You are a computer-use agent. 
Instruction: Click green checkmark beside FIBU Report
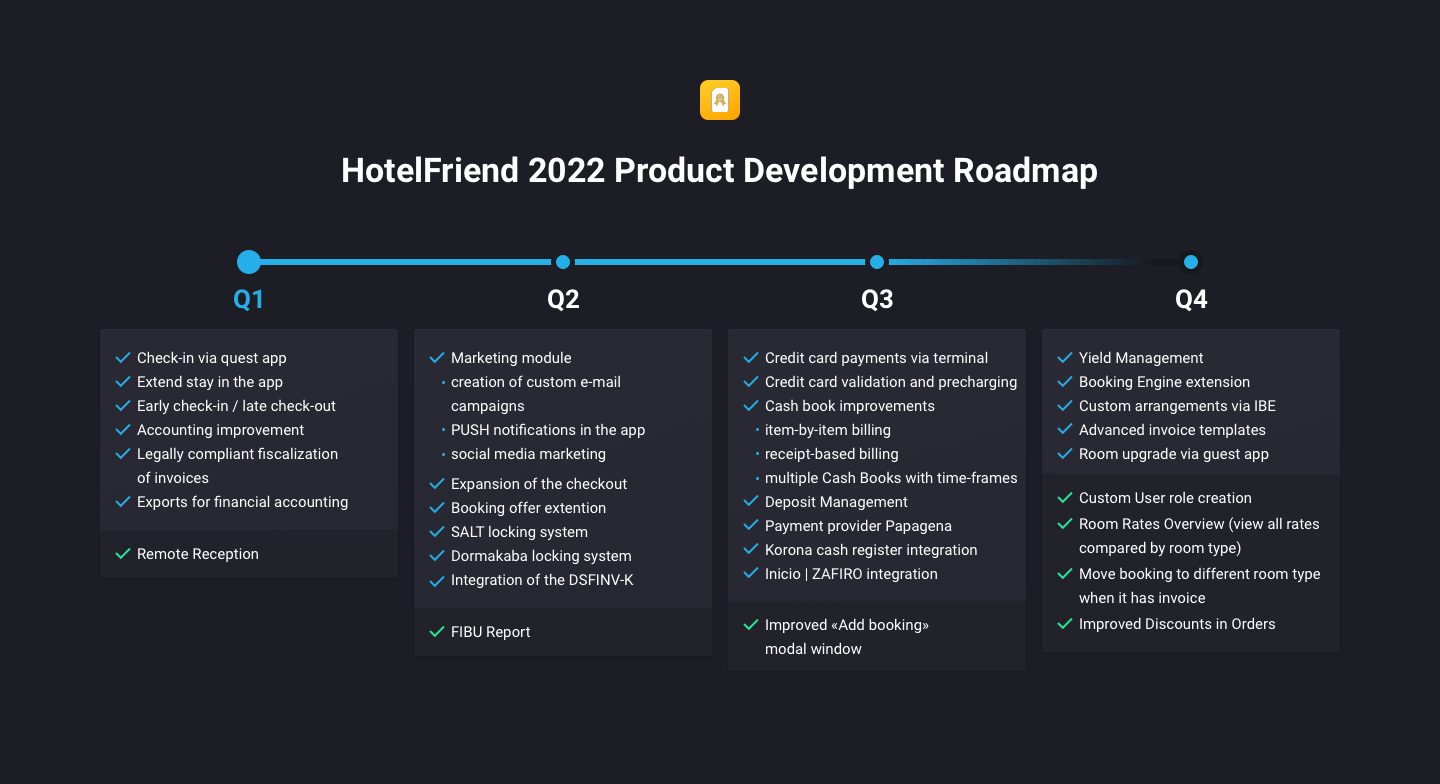(x=437, y=632)
